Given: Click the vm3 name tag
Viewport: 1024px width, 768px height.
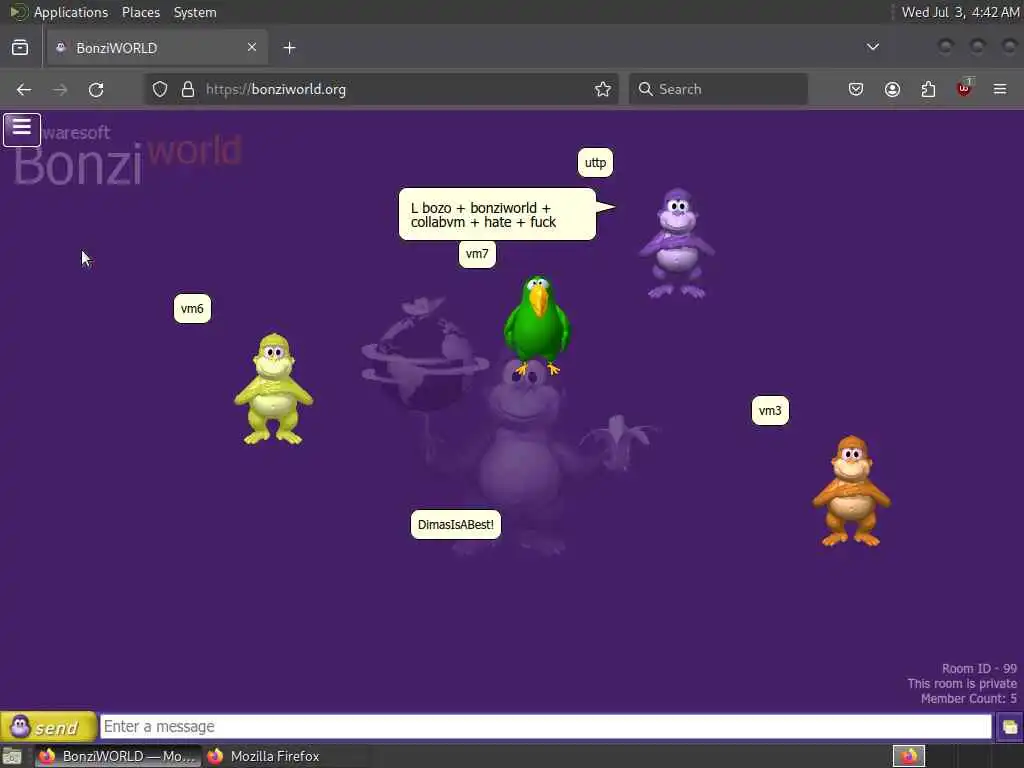Looking at the screenshot, I should point(770,411).
